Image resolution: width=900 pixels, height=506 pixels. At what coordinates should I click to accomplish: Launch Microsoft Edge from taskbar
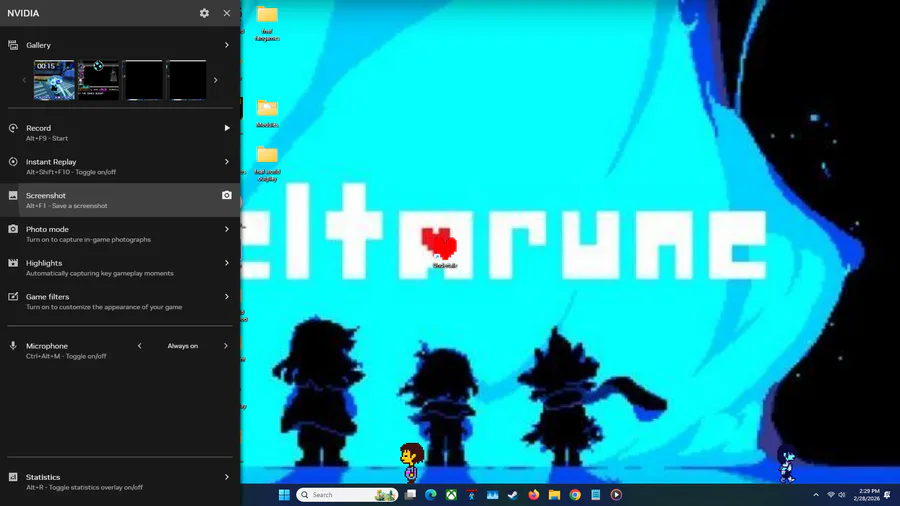430,495
